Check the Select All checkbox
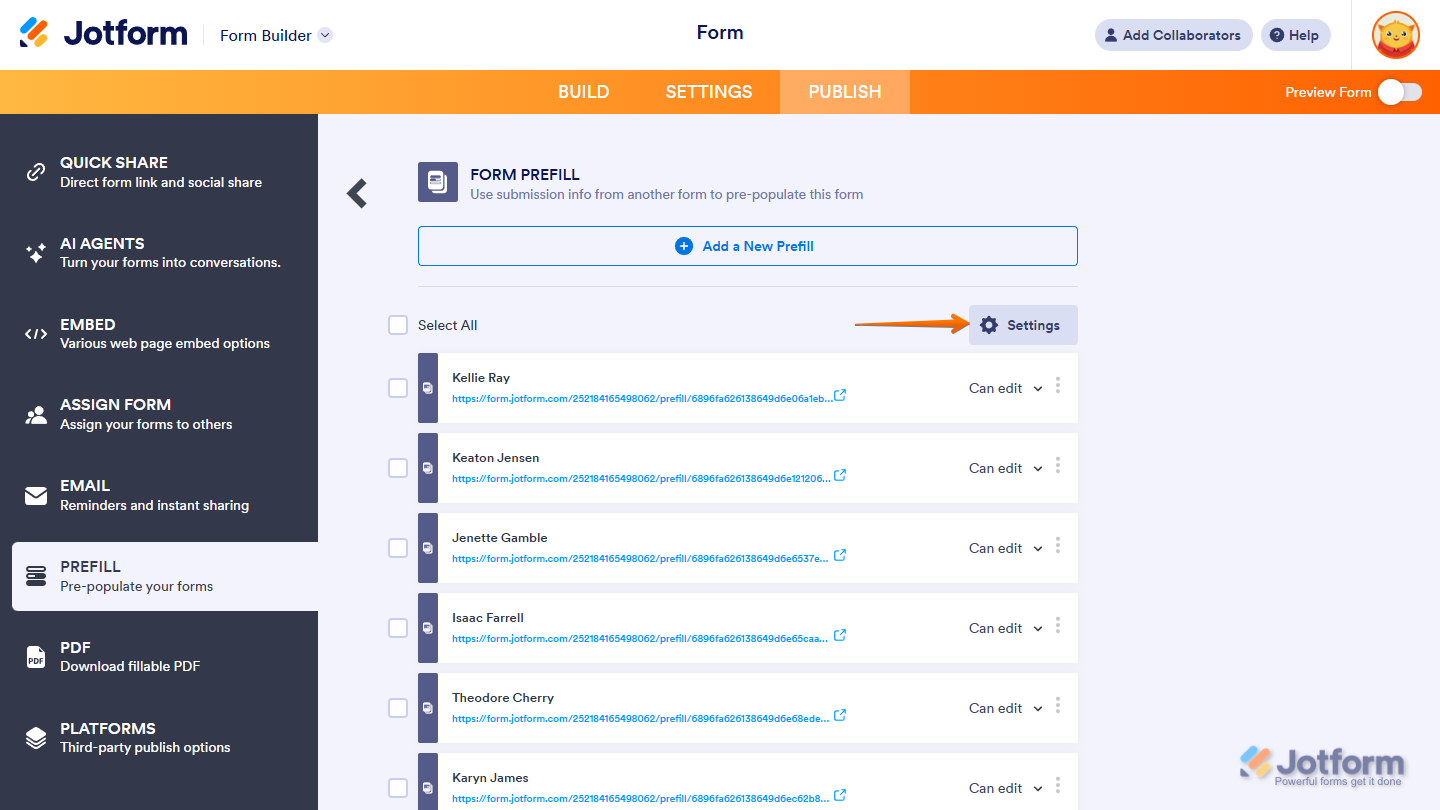Viewport: 1440px width, 810px height. tap(397, 325)
